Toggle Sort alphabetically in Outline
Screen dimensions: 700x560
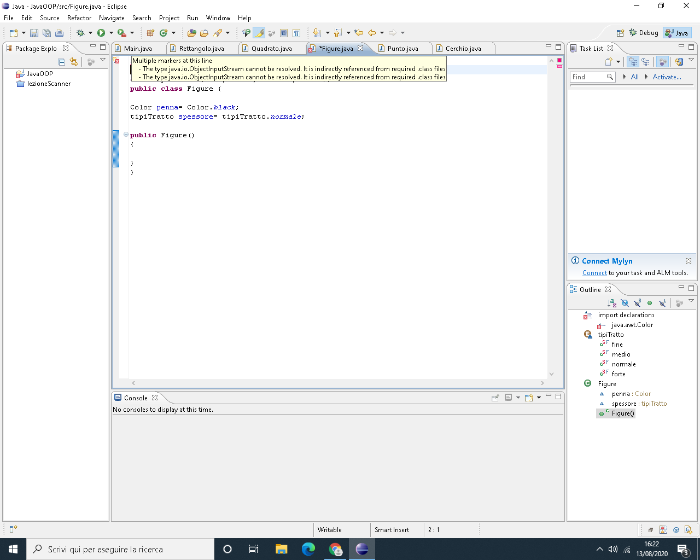pos(612,303)
